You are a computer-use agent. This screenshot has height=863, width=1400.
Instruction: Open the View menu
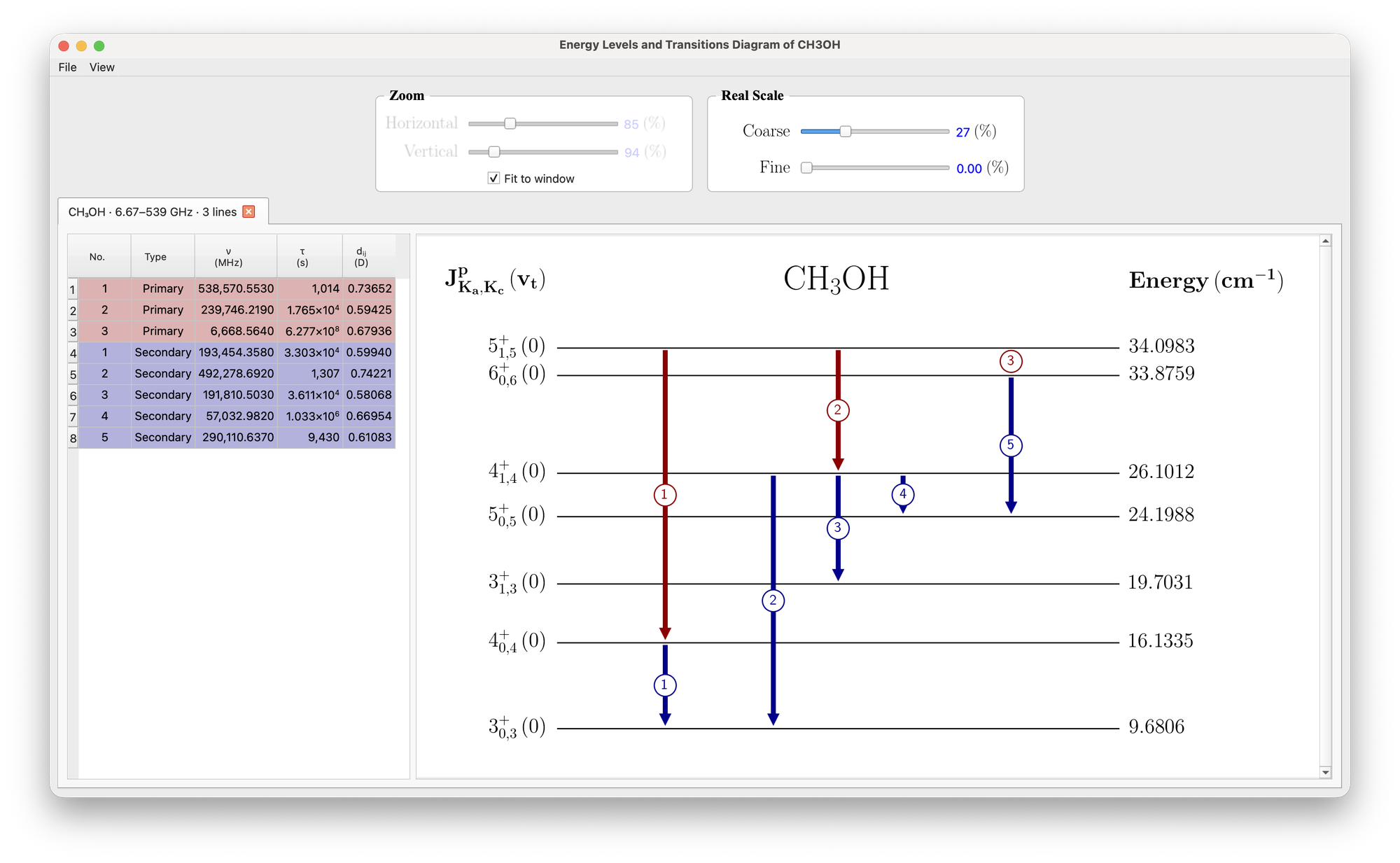102,67
